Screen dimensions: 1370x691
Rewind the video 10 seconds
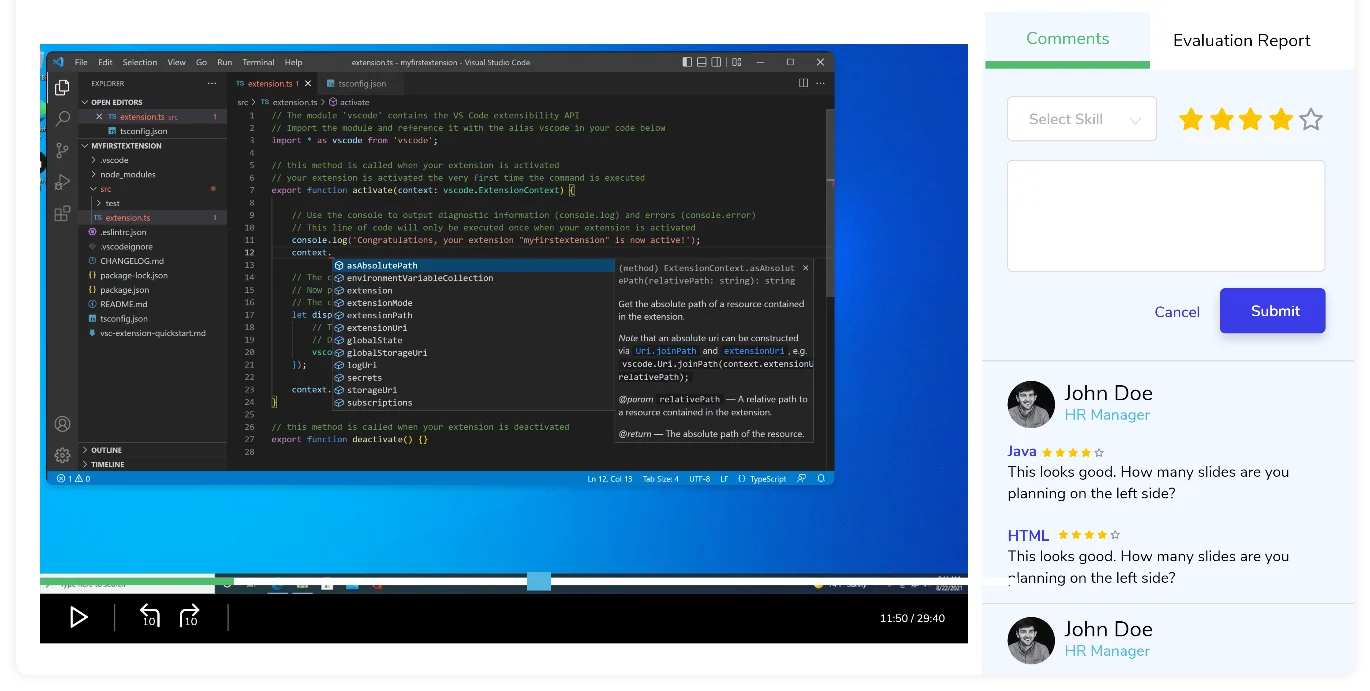[149, 616]
